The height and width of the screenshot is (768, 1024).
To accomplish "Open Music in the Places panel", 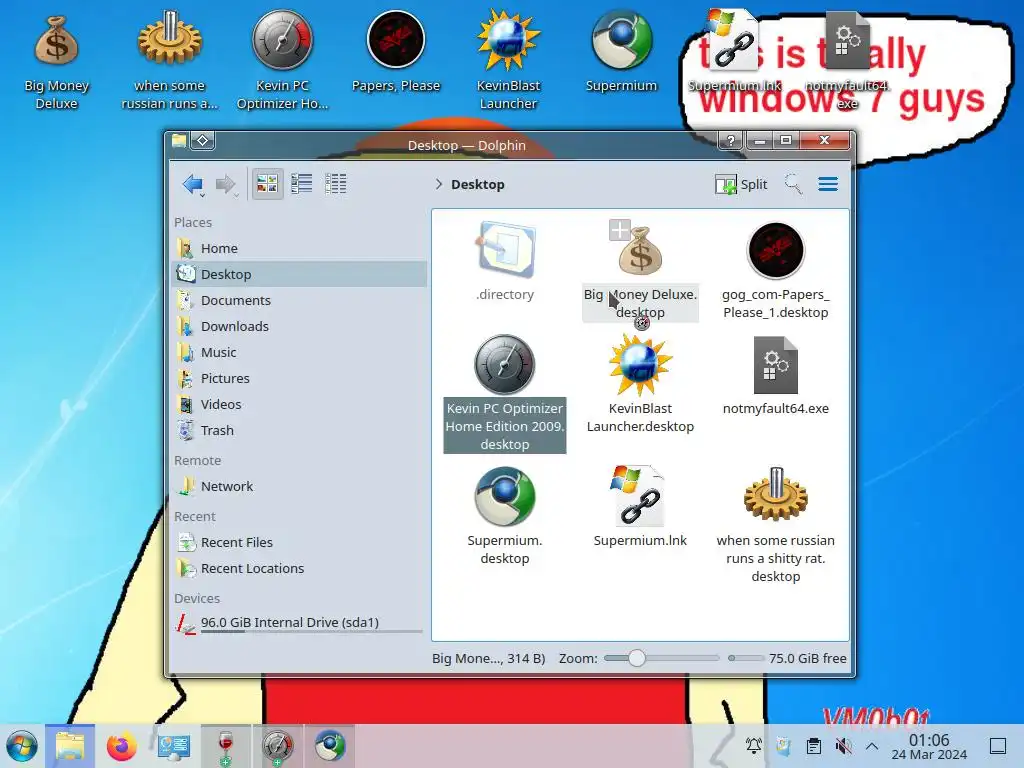I will click(x=300, y=353).
